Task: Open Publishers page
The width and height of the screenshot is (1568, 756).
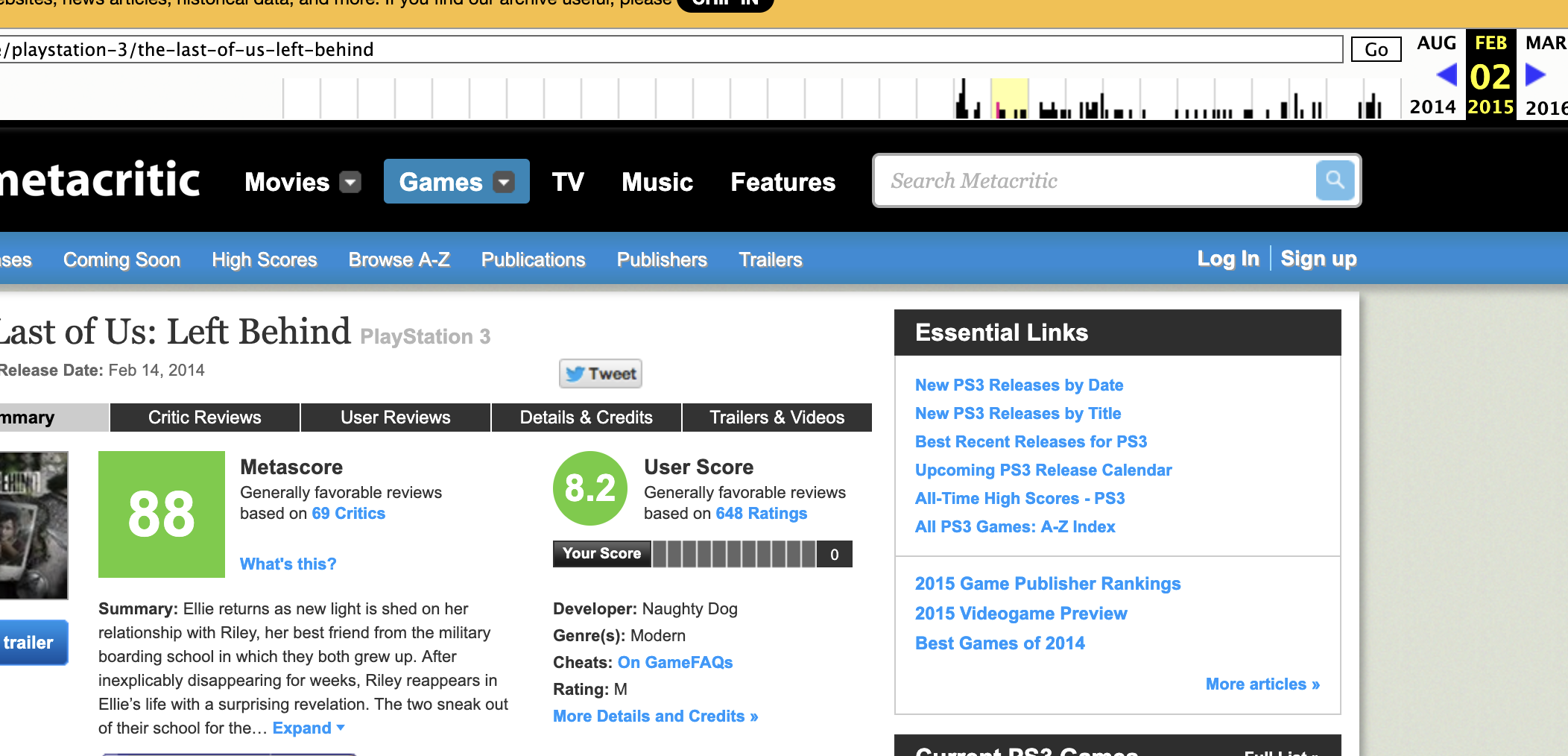Action: pyautogui.click(x=662, y=259)
